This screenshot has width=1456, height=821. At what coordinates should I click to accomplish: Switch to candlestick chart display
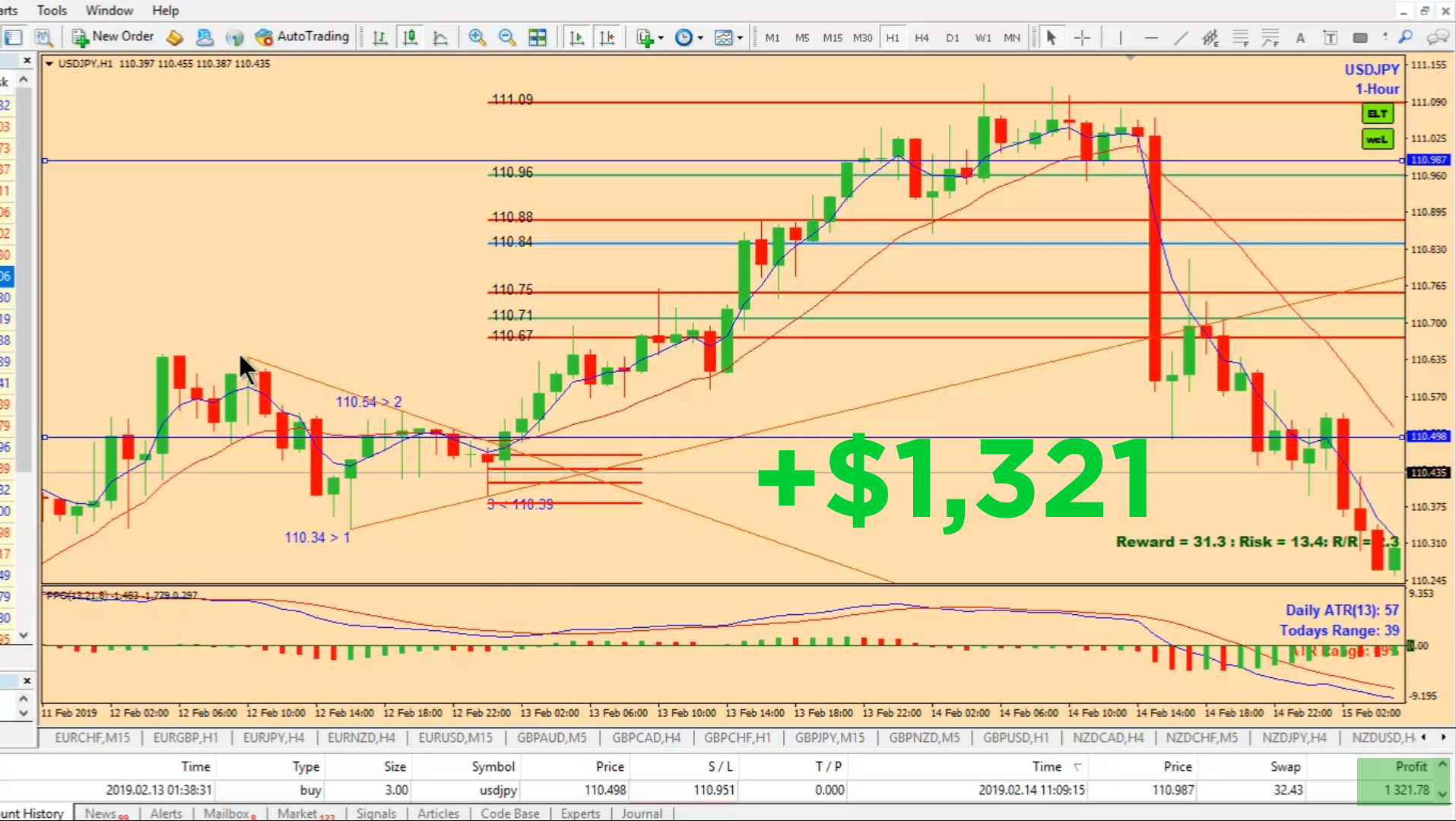[410, 37]
